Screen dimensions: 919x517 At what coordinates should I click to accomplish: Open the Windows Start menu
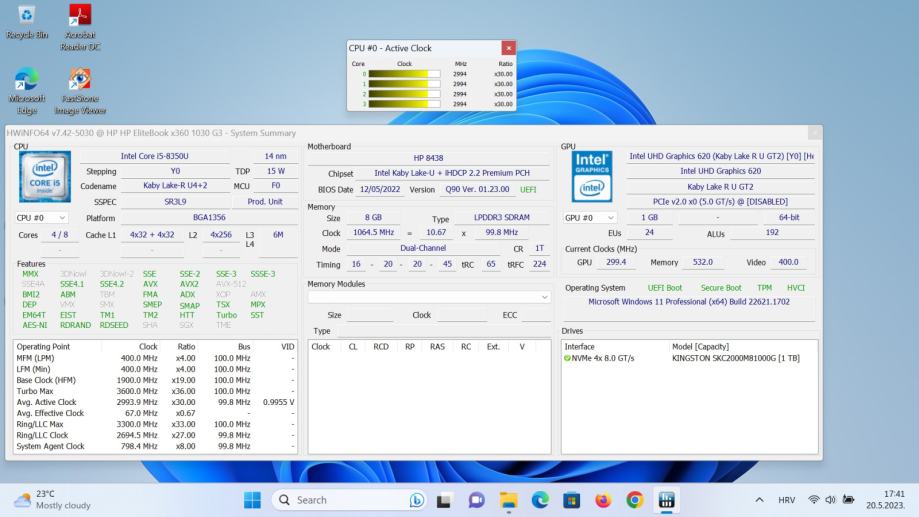(253, 500)
